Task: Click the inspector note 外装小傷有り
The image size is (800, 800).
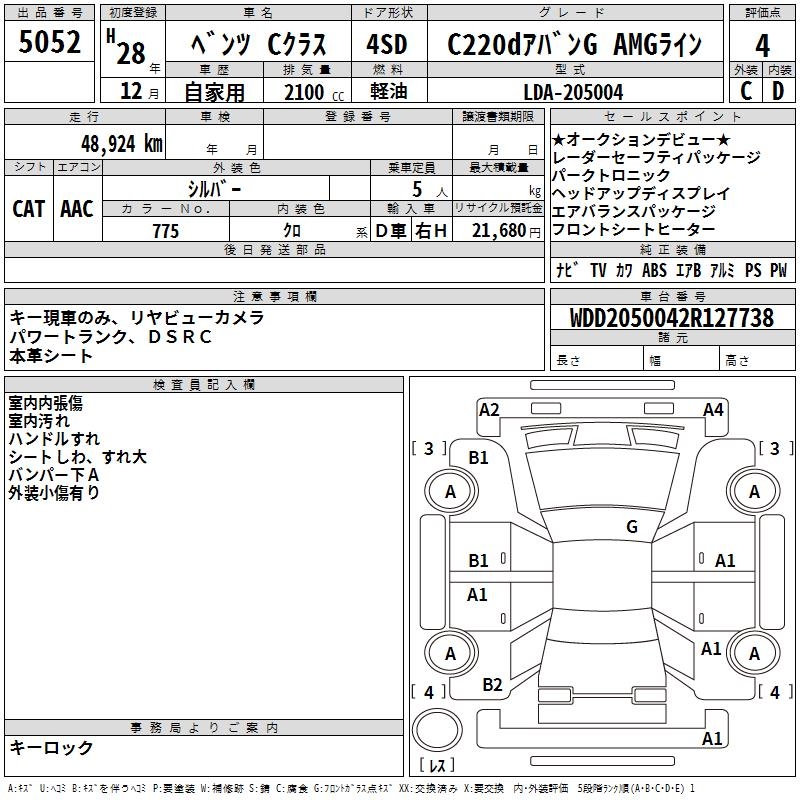Action: pyautogui.click(x=54, y=492)
